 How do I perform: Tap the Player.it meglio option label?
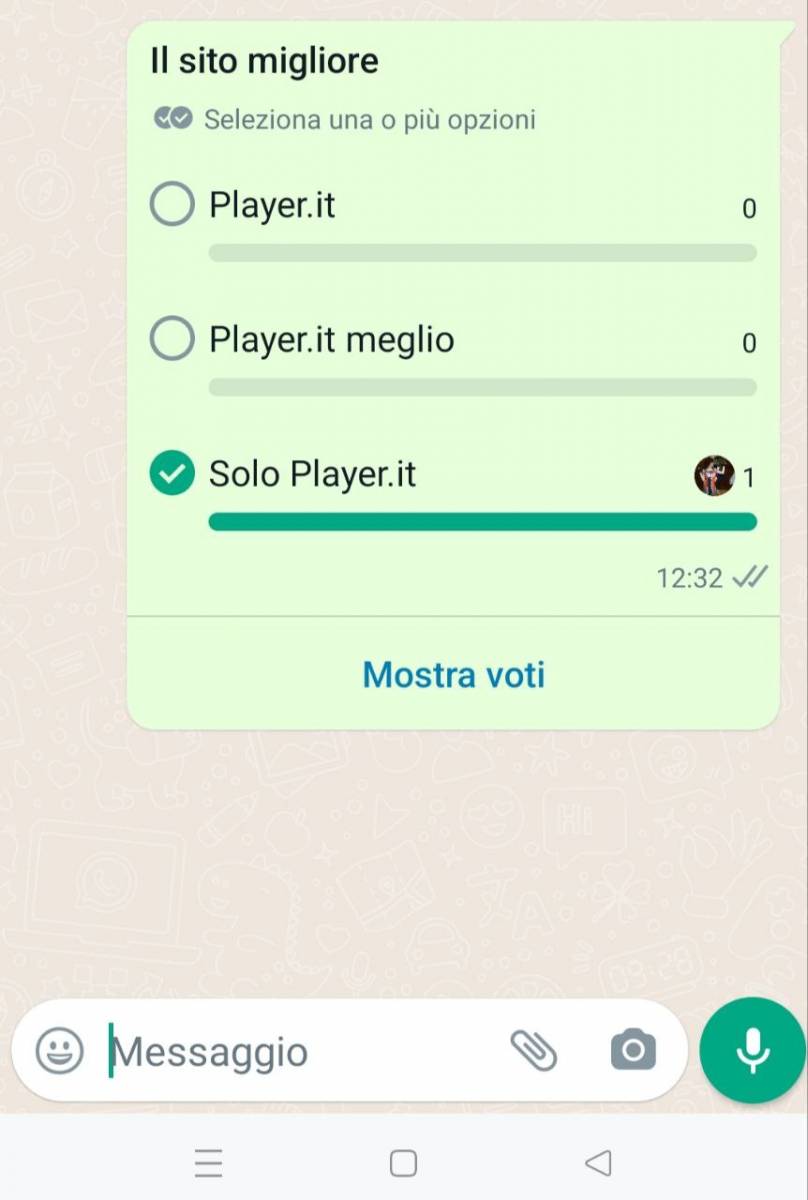point(331,340)
